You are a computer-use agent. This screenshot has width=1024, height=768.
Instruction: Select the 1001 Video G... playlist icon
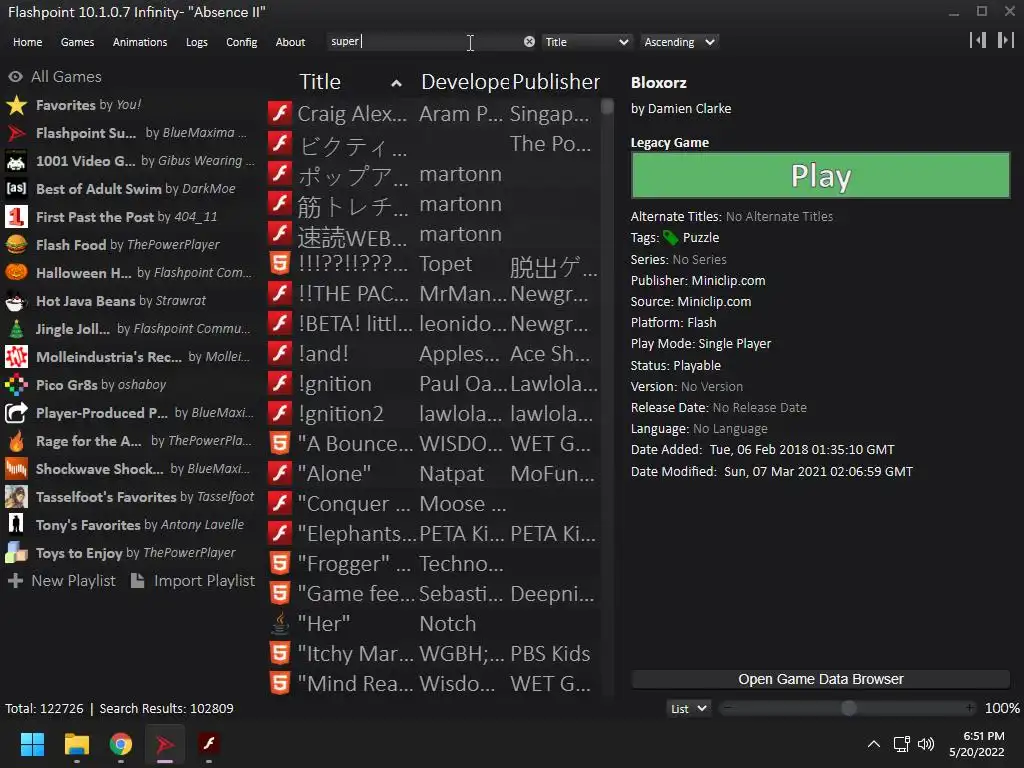coord(16,161)
